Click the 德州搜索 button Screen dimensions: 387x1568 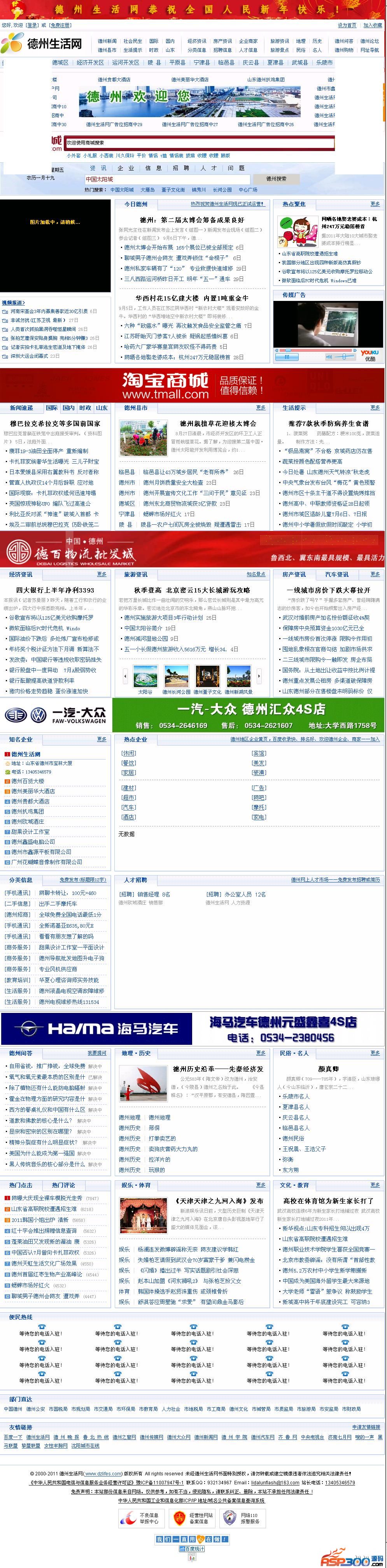[276, 179]
